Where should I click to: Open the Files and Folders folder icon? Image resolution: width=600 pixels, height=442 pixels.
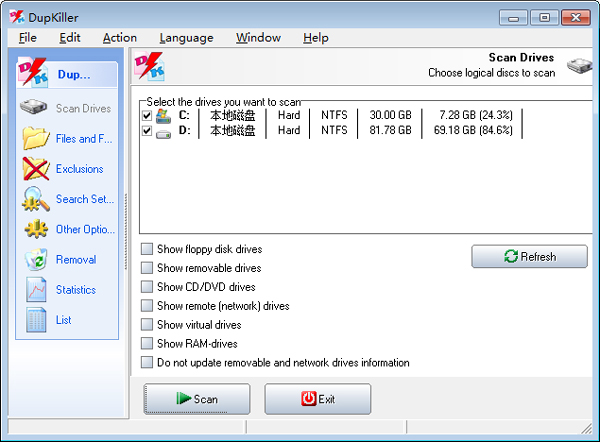(x=36, y=138)
